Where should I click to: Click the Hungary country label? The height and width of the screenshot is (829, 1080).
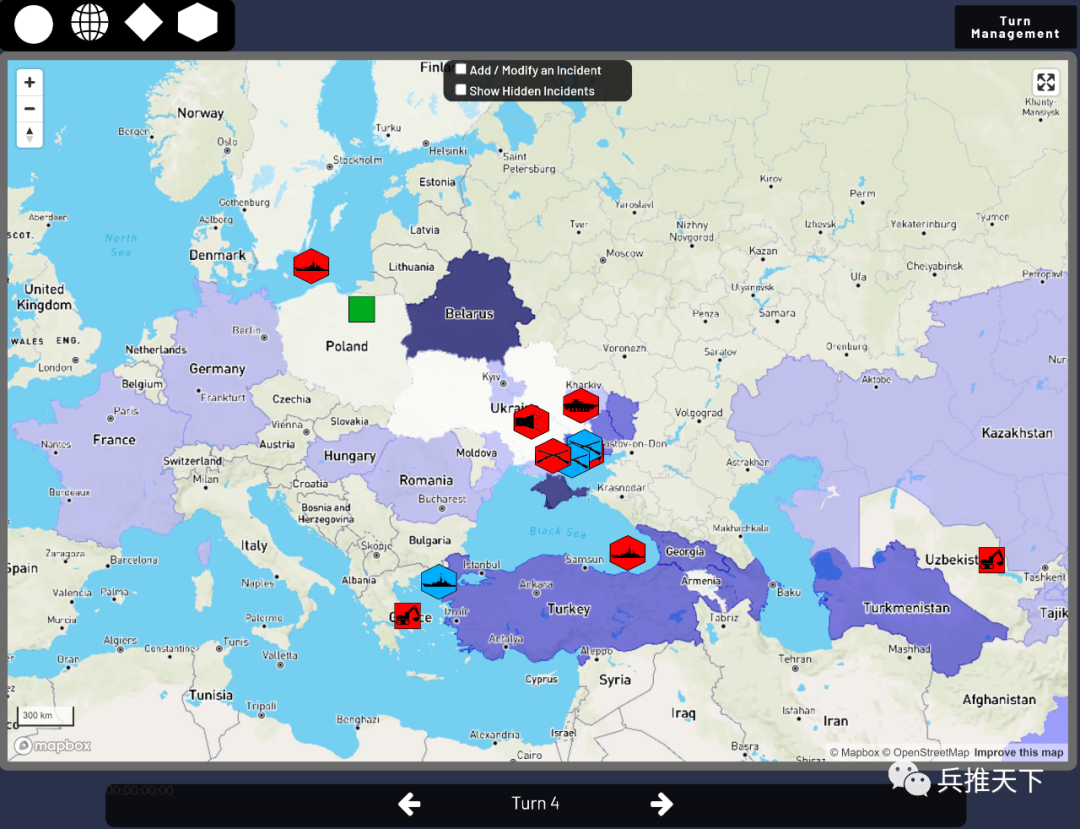[349, 456]
